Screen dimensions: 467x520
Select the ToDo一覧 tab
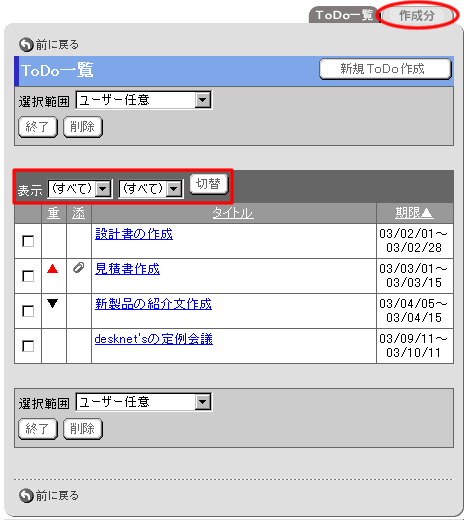(x=344, y=15)
